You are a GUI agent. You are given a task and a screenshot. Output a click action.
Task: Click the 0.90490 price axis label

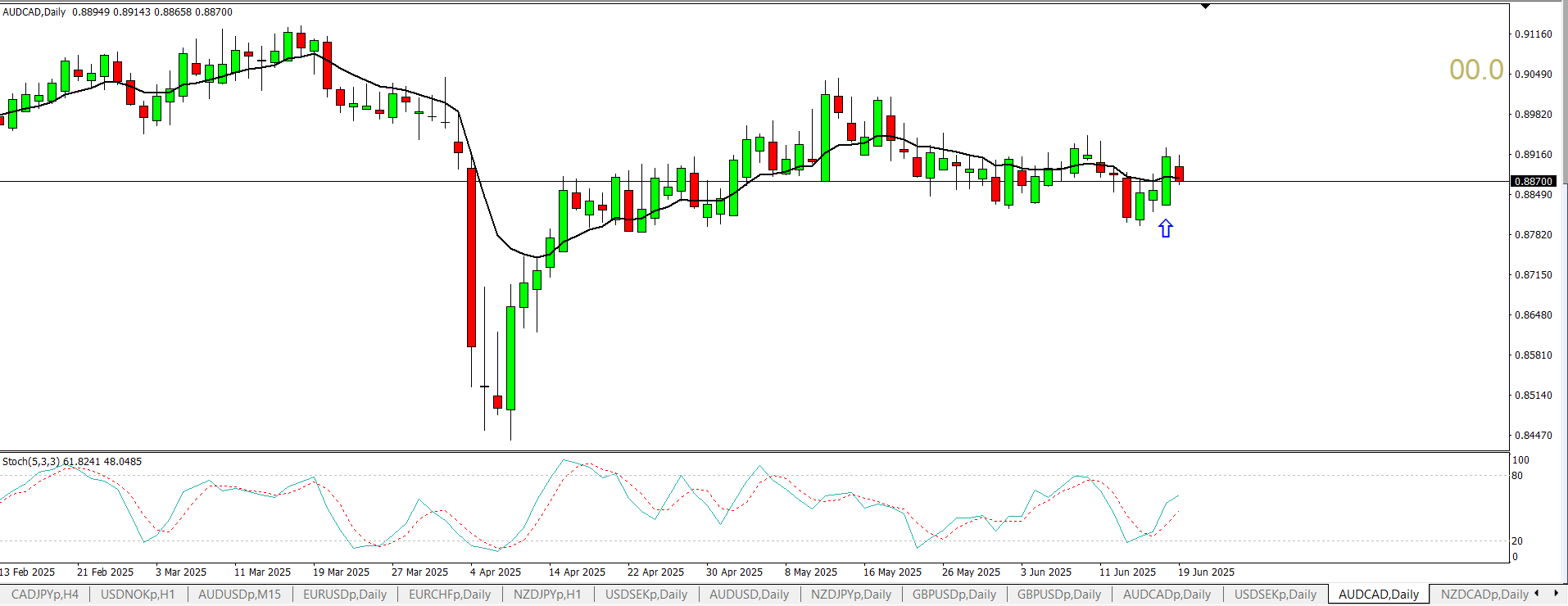(x=1533, y=75)
